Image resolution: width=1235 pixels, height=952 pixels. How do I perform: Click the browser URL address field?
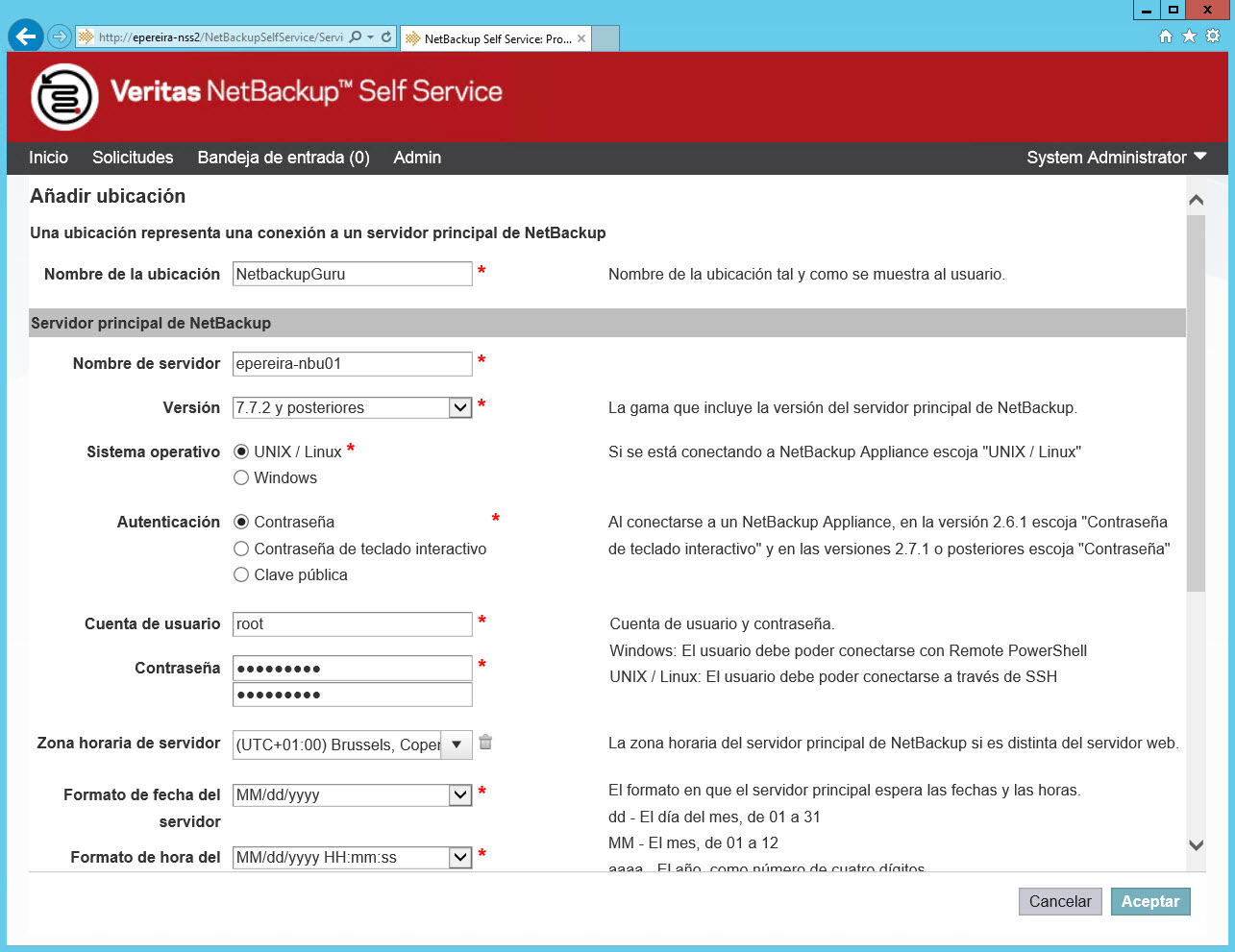pyautogui.click(x=220, y=37)
